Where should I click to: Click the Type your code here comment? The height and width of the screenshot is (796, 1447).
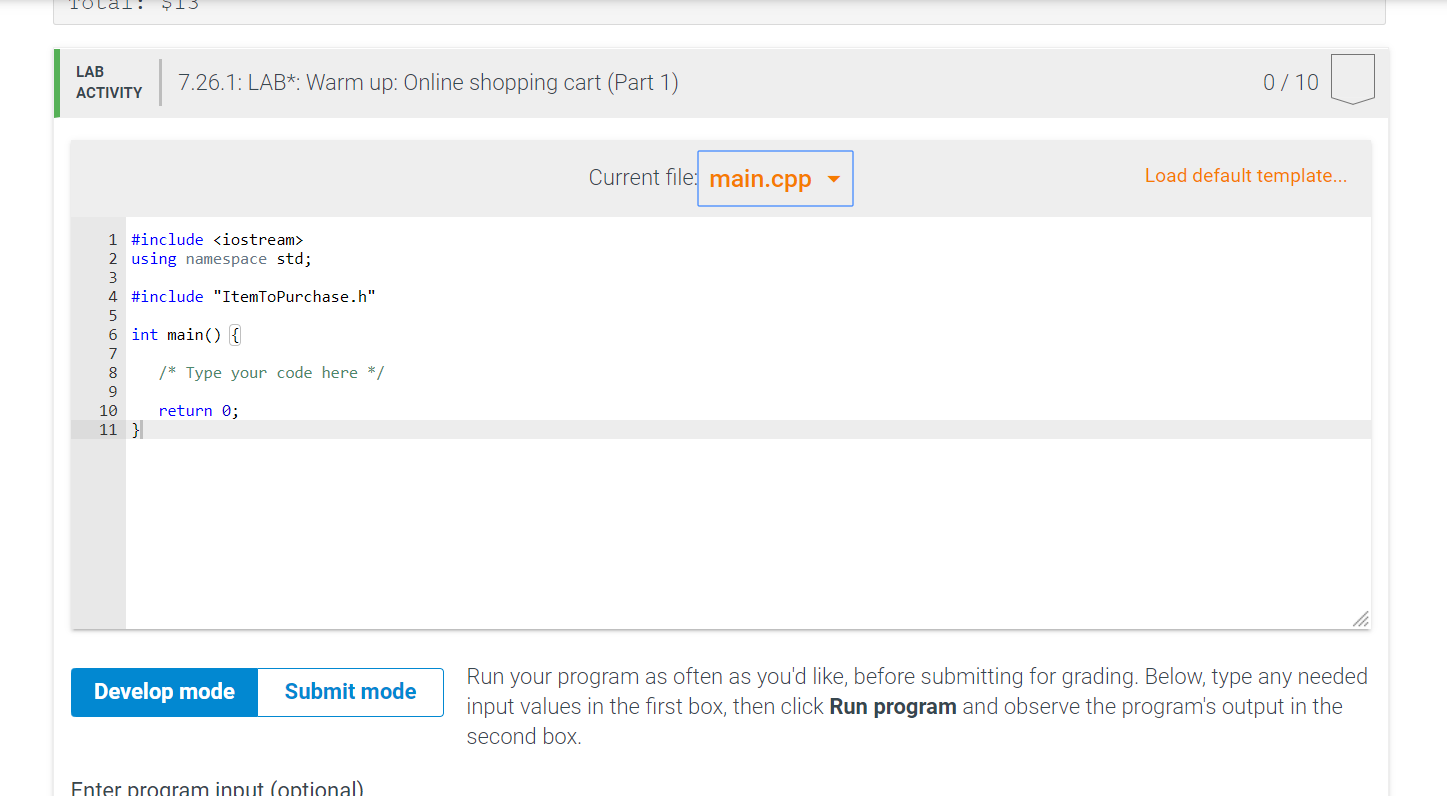point(271,372)
